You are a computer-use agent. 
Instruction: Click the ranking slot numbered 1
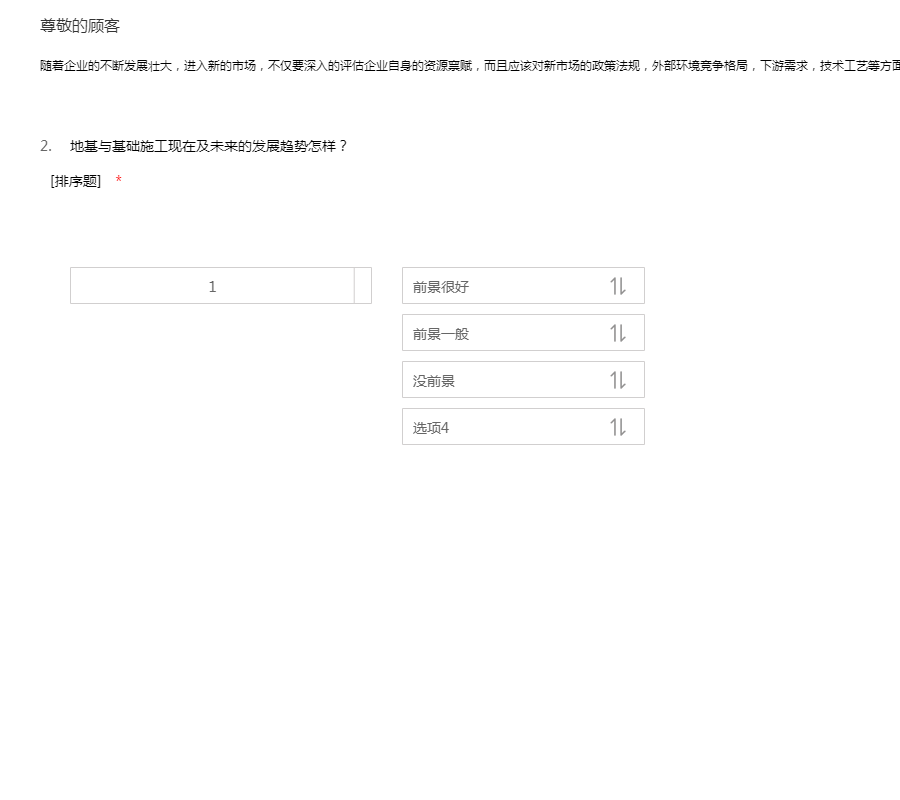(212, 286)
